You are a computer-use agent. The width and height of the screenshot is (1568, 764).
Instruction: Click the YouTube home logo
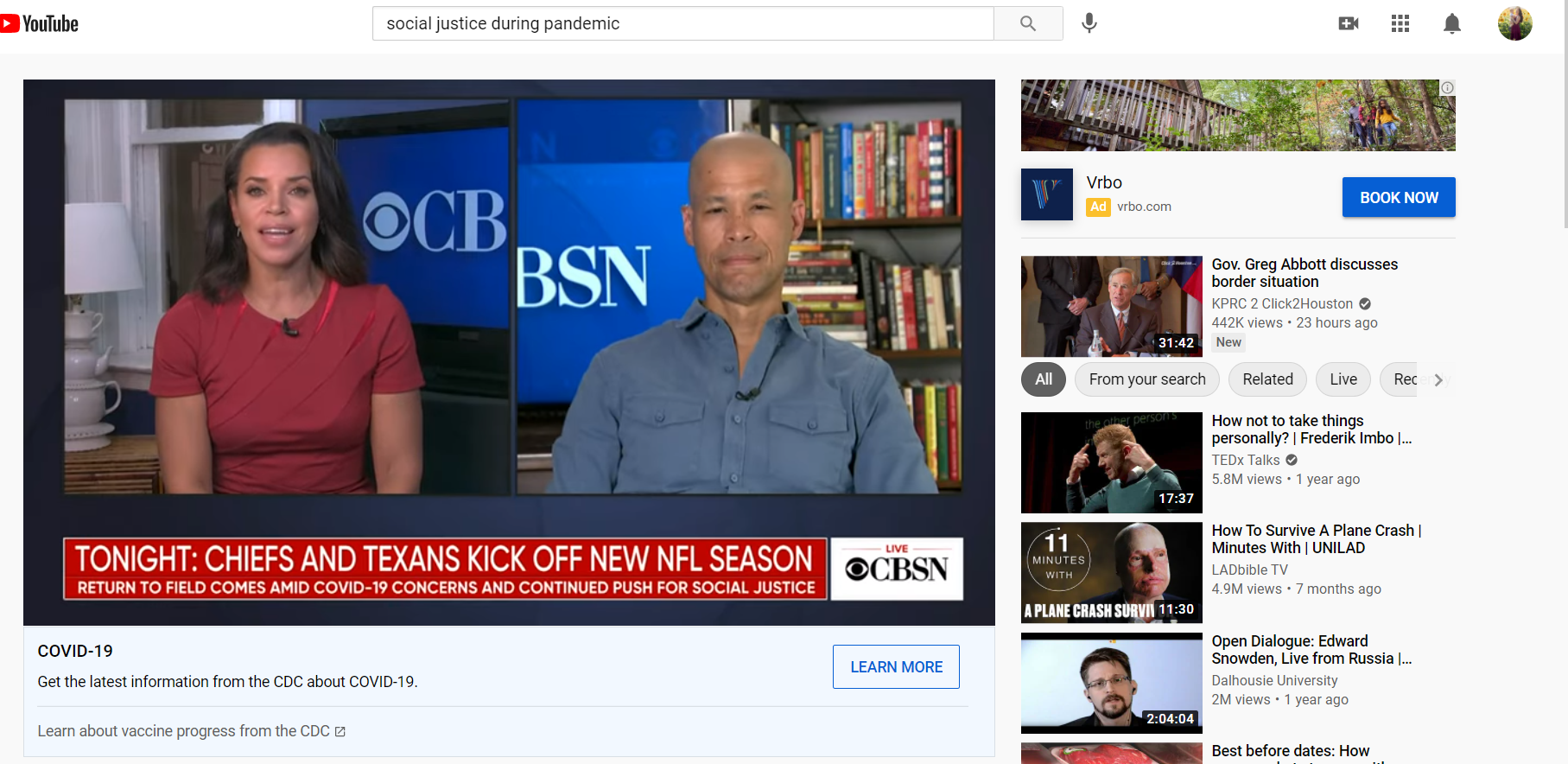click(41, 23)
